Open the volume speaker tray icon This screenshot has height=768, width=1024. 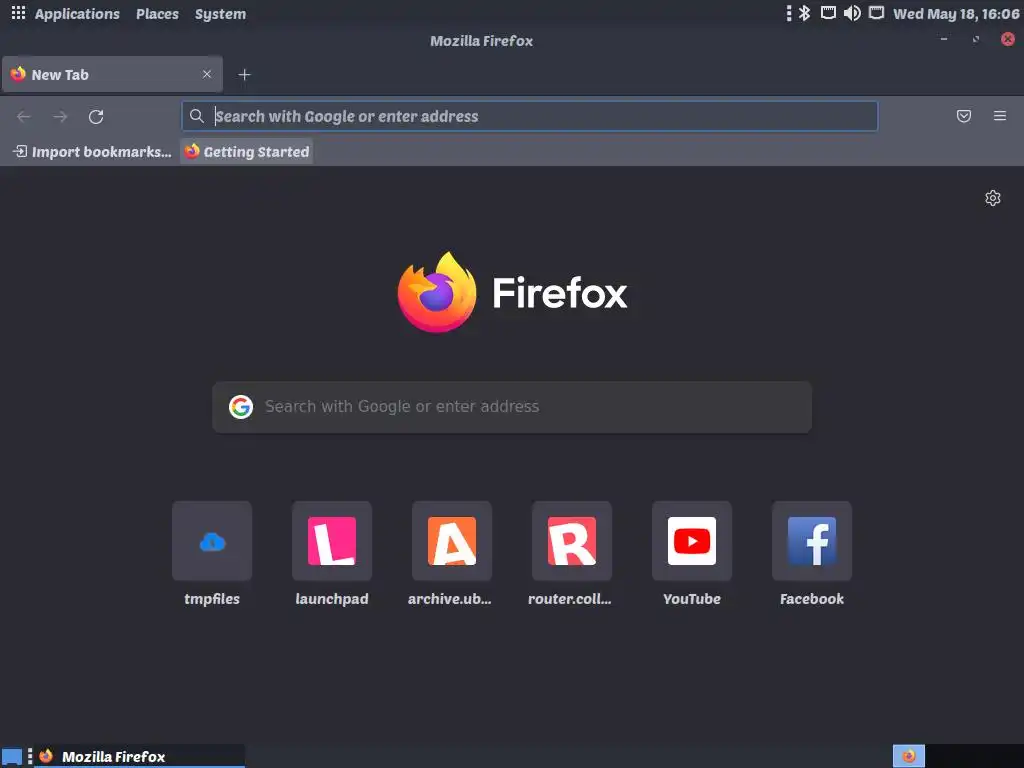tap(852, 13)
